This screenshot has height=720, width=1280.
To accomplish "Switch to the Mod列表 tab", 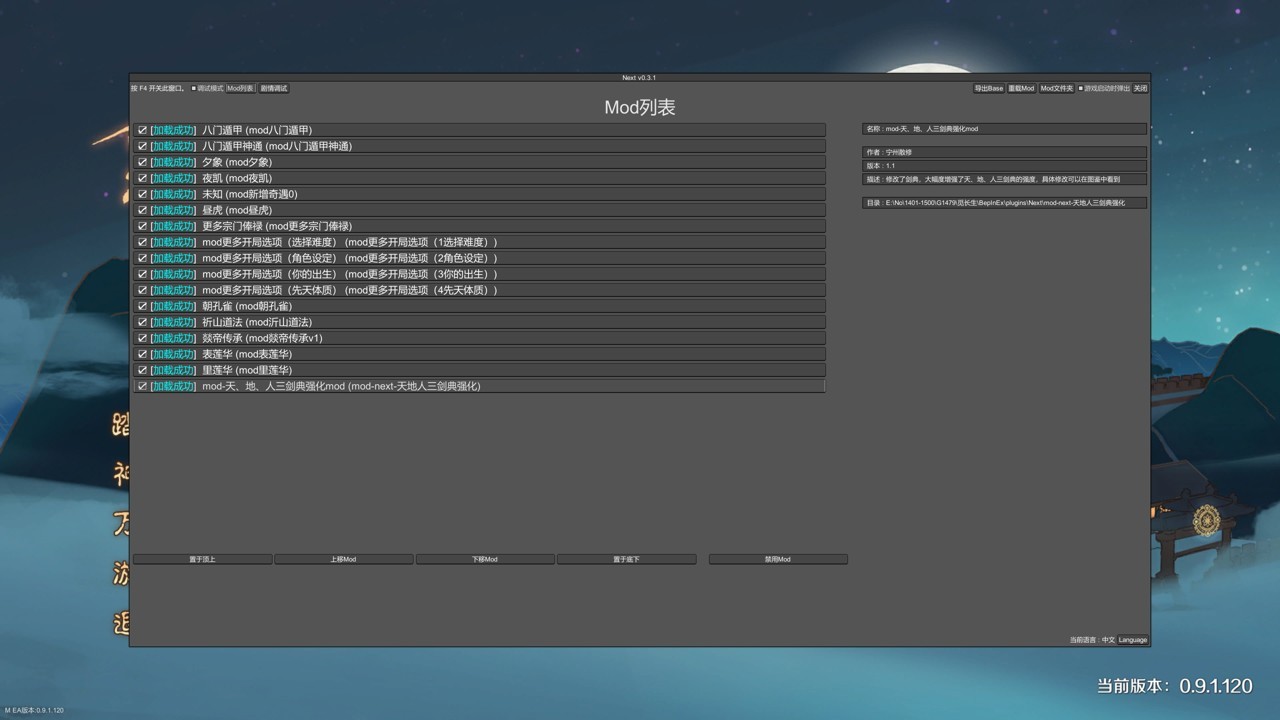I will coord(240,88).
